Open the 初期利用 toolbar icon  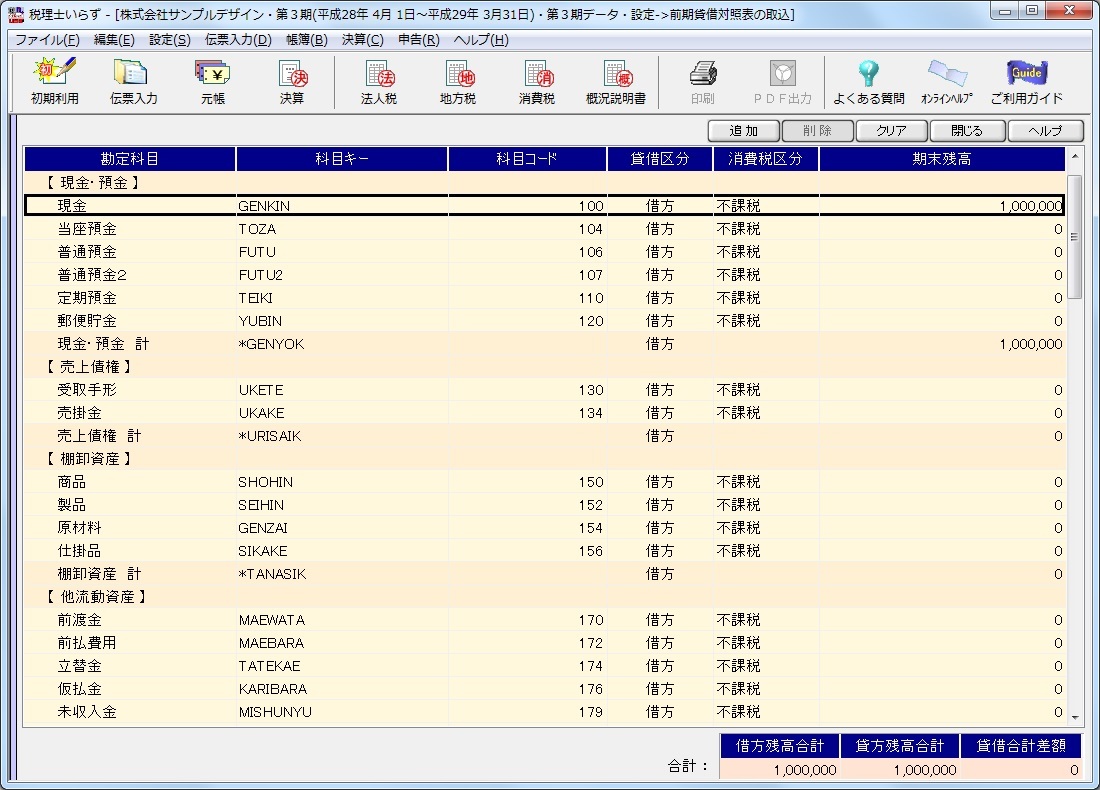point(55,82)
